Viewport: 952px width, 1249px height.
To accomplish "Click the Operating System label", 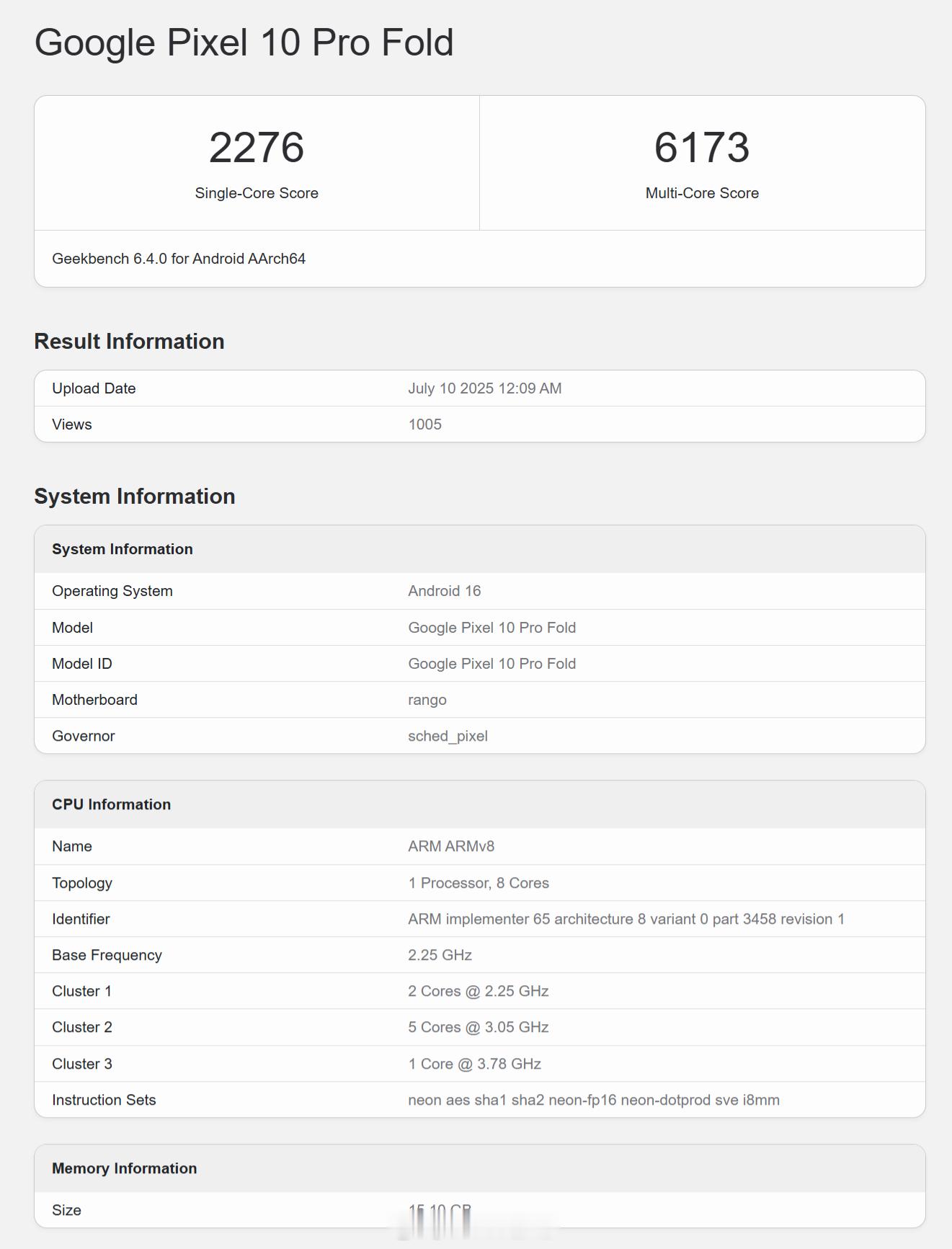I will (x=112, y=591).
